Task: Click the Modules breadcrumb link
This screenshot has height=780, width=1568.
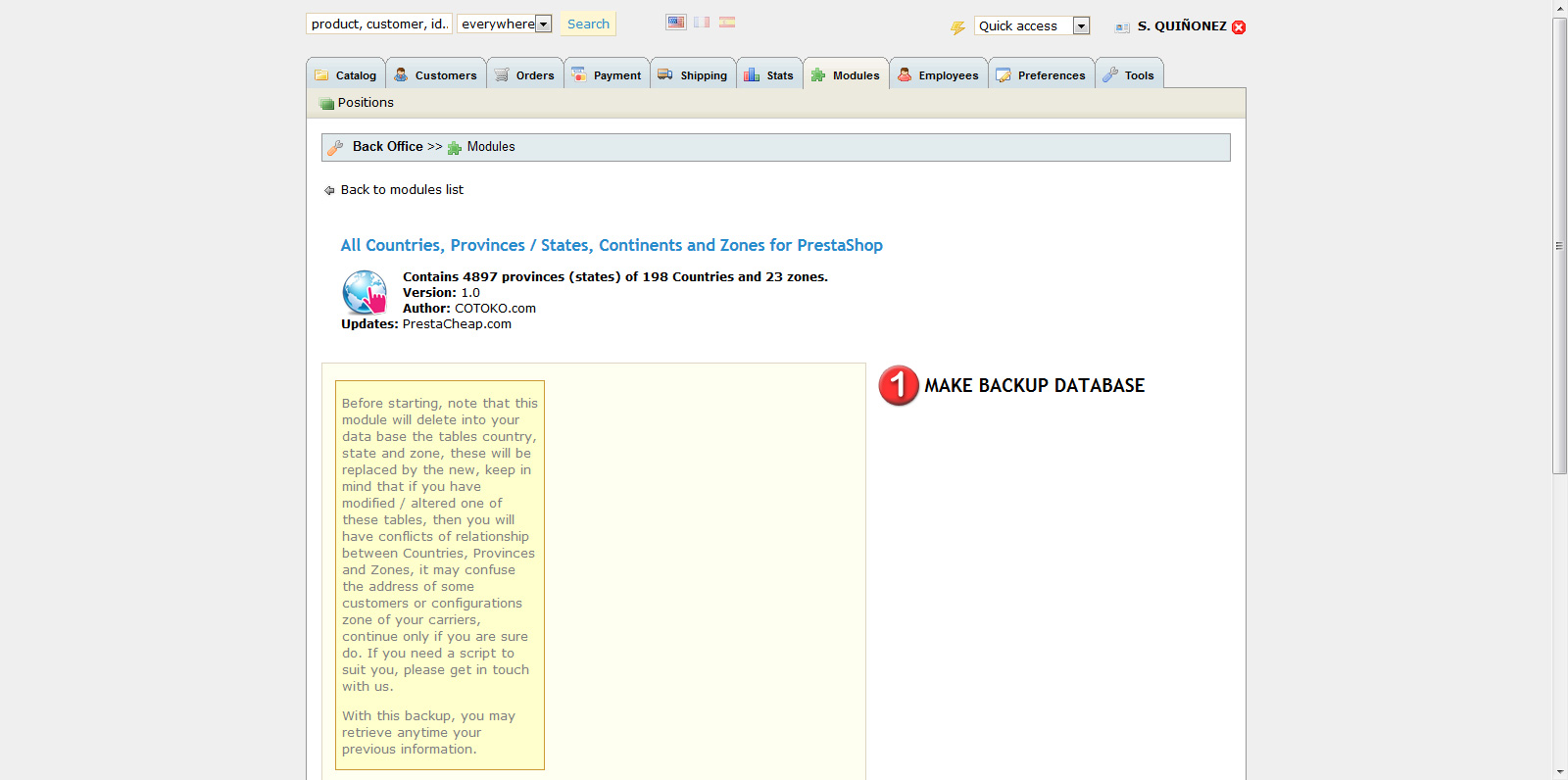Action: [491, 147]
